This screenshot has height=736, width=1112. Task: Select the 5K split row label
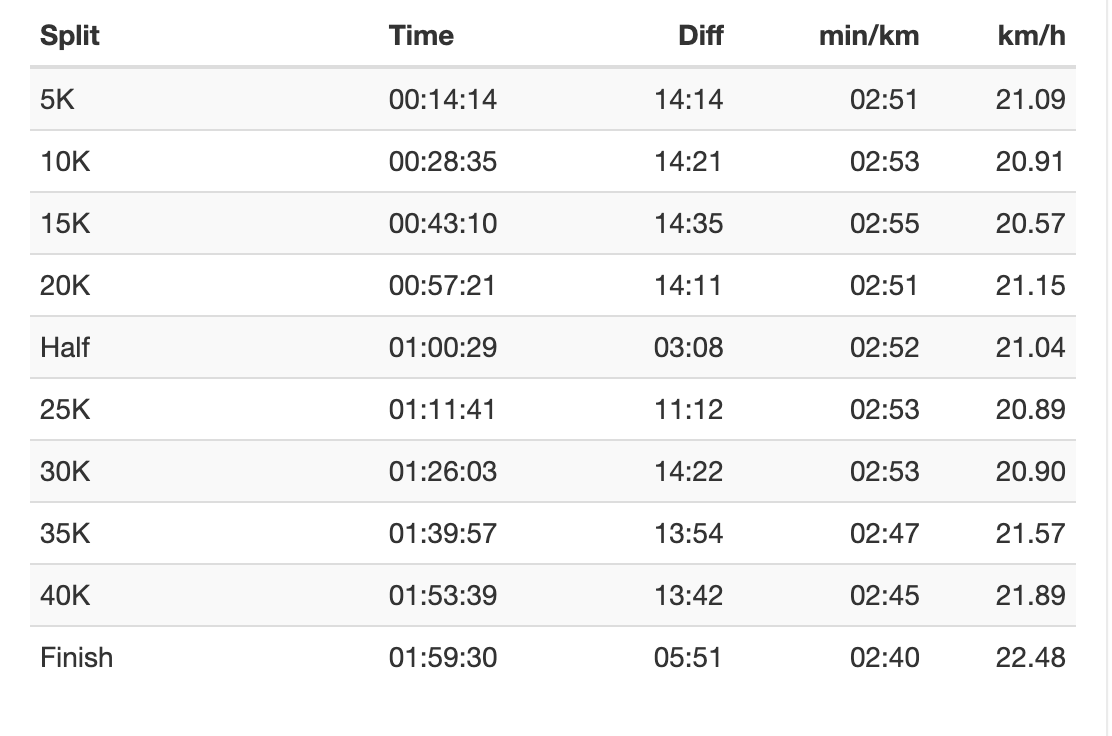pyautogui.click(x=57, y=99)
